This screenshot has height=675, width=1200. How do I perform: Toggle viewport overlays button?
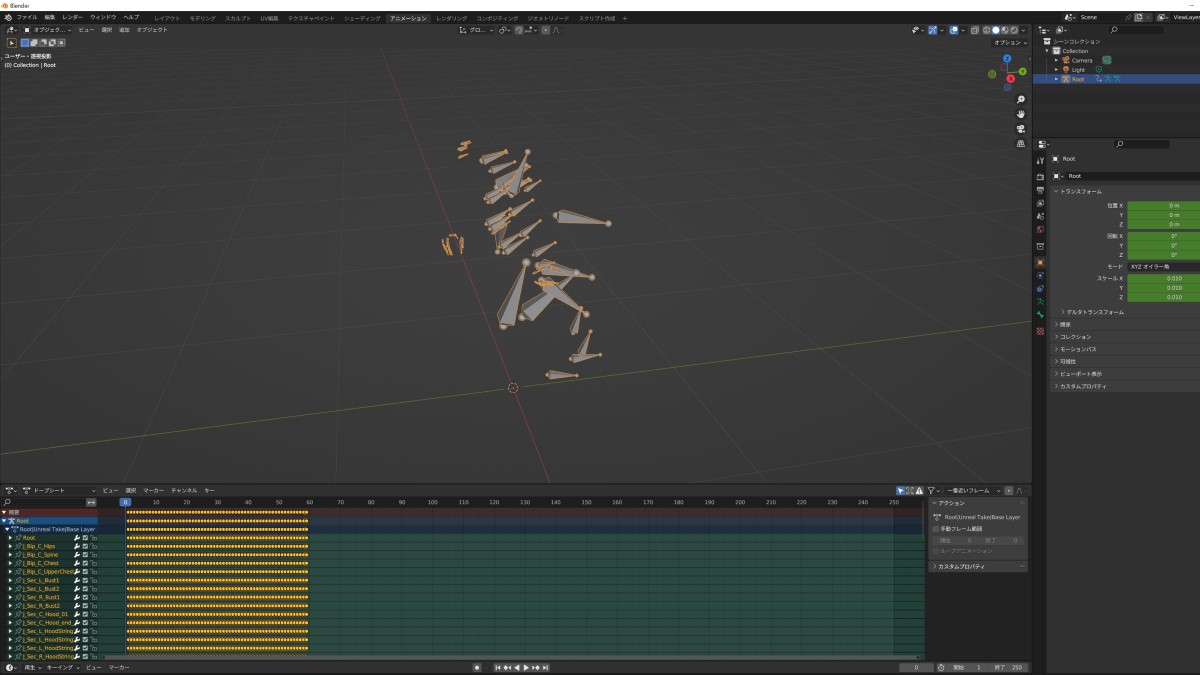(x=954, y=30)
